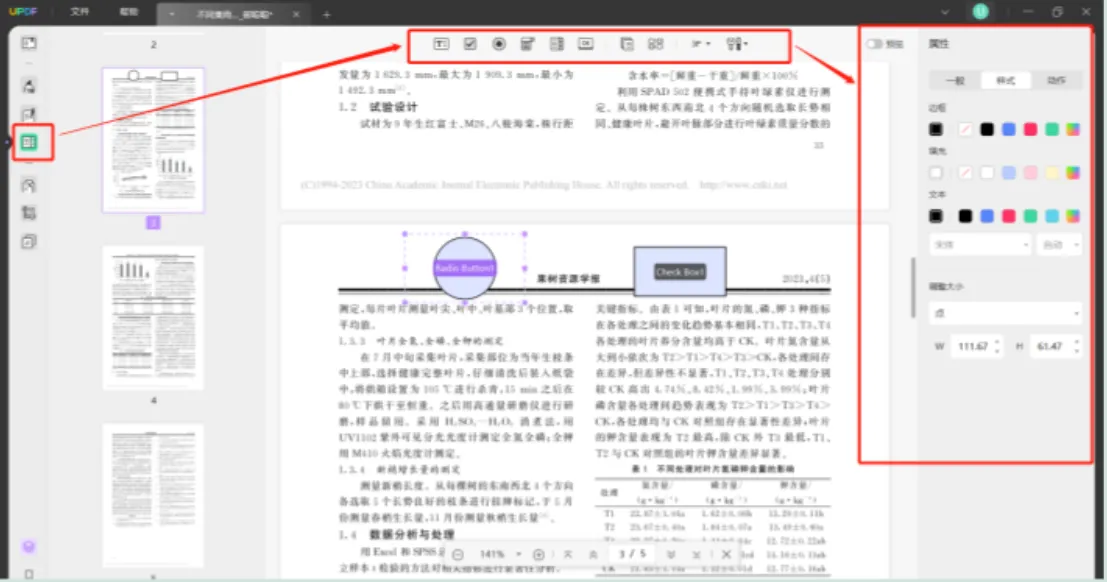The image size is (1107, 582).
Task: Pick blue border color swatch
Action: point(1009,129)
